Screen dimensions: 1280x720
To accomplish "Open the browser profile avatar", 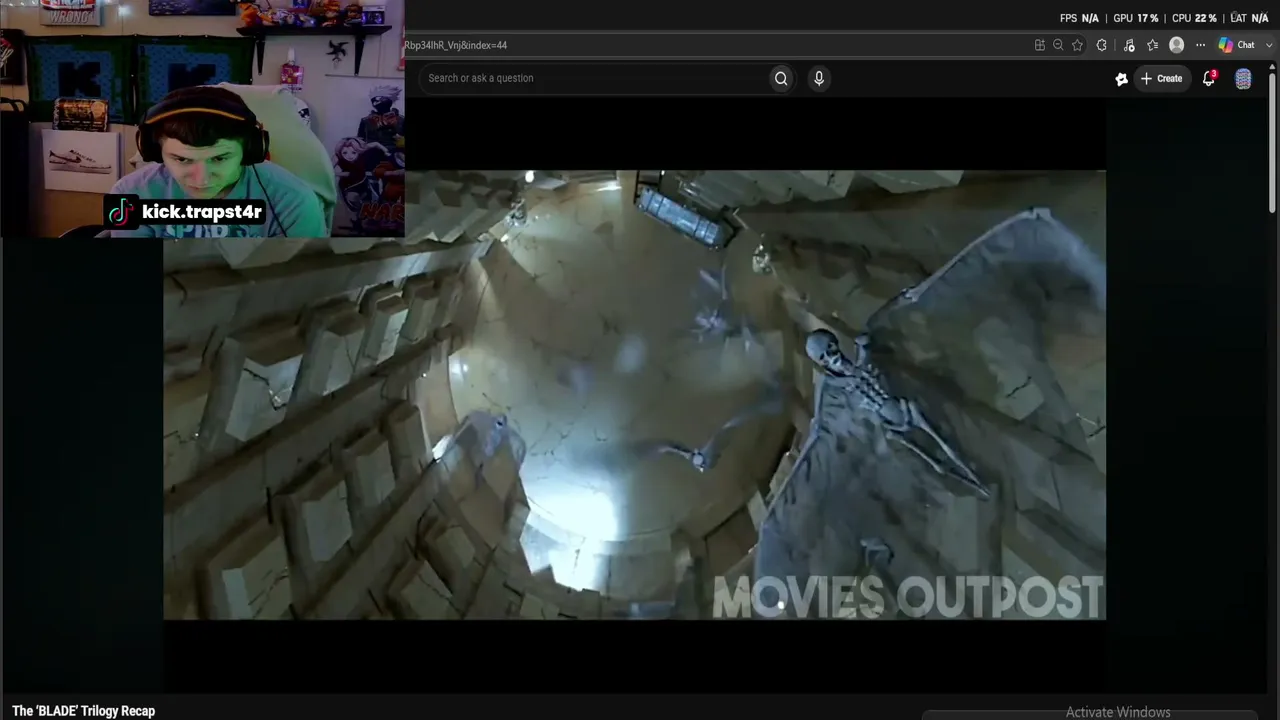I will (x=1177, y=45).
